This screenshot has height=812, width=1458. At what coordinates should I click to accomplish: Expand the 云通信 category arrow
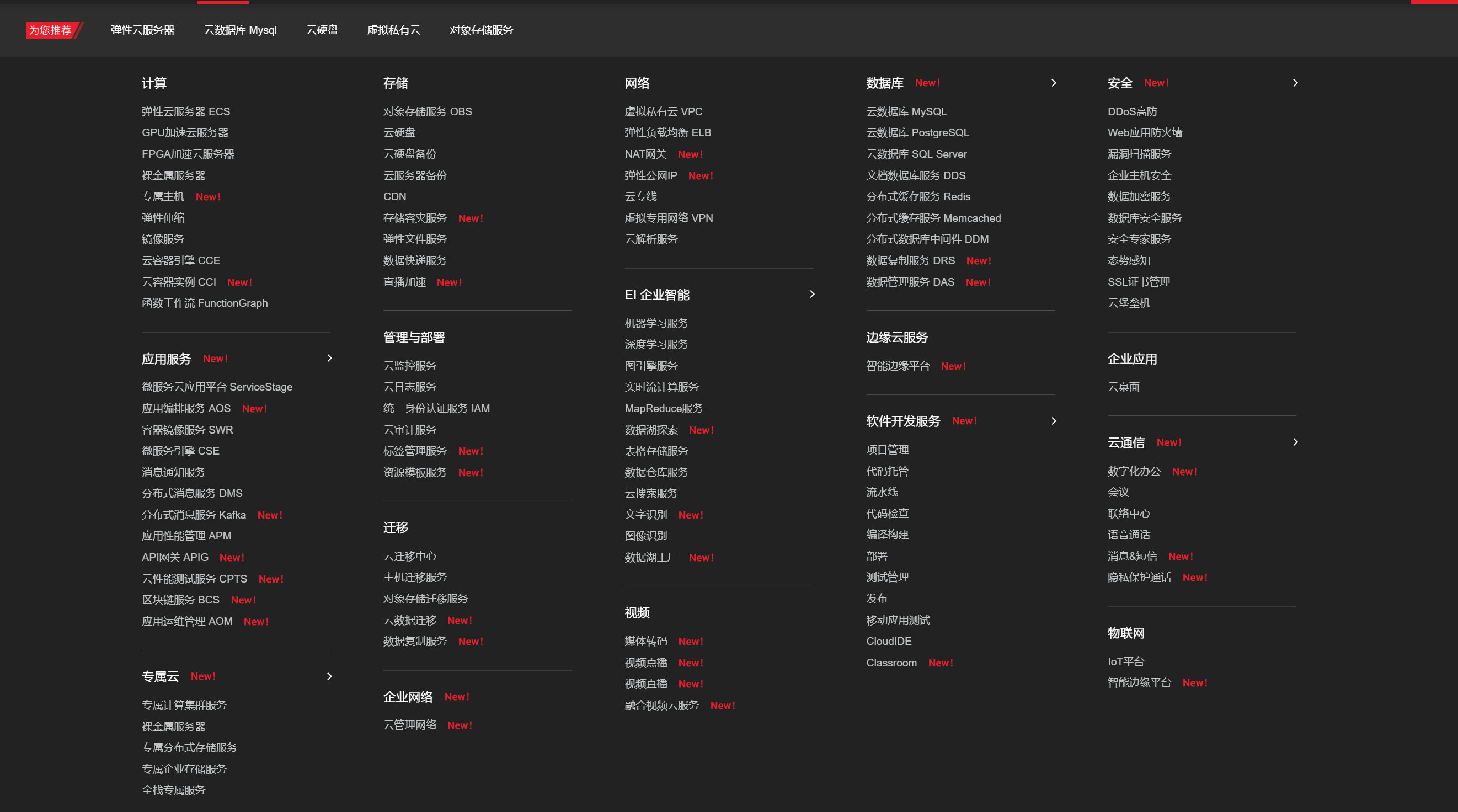pos(1295,442)
